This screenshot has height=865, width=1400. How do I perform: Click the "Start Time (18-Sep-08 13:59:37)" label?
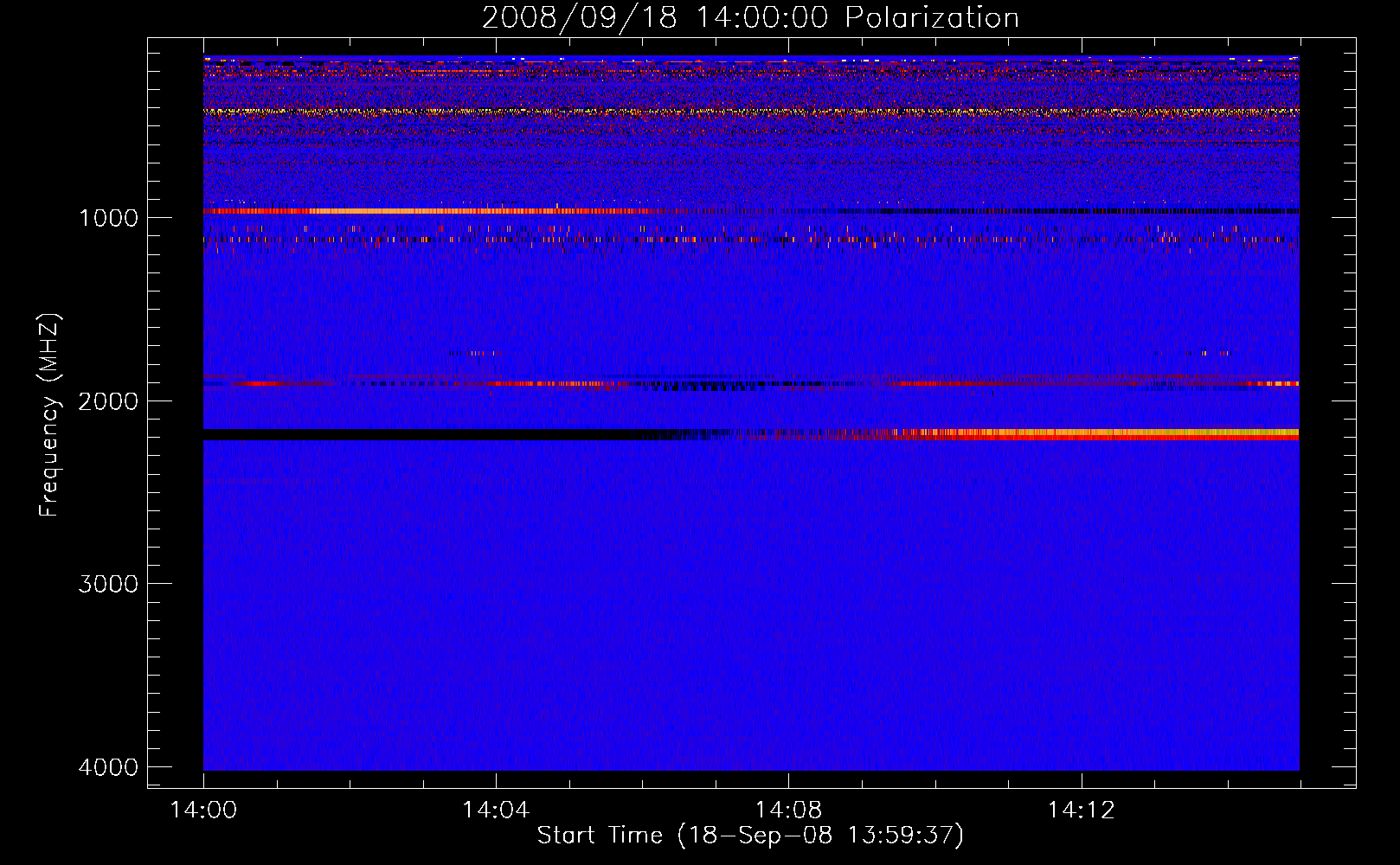[750, 836]
